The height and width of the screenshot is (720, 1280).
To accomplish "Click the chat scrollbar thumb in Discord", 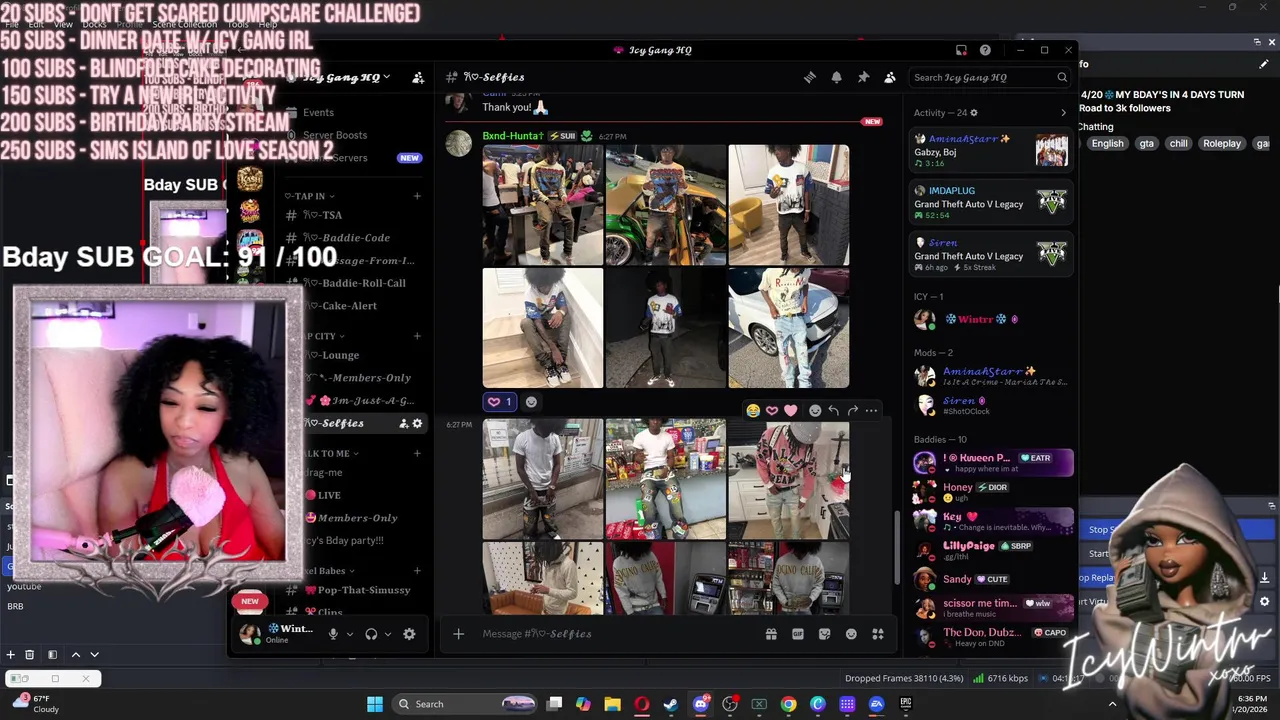I will click(x=896, y=546).
